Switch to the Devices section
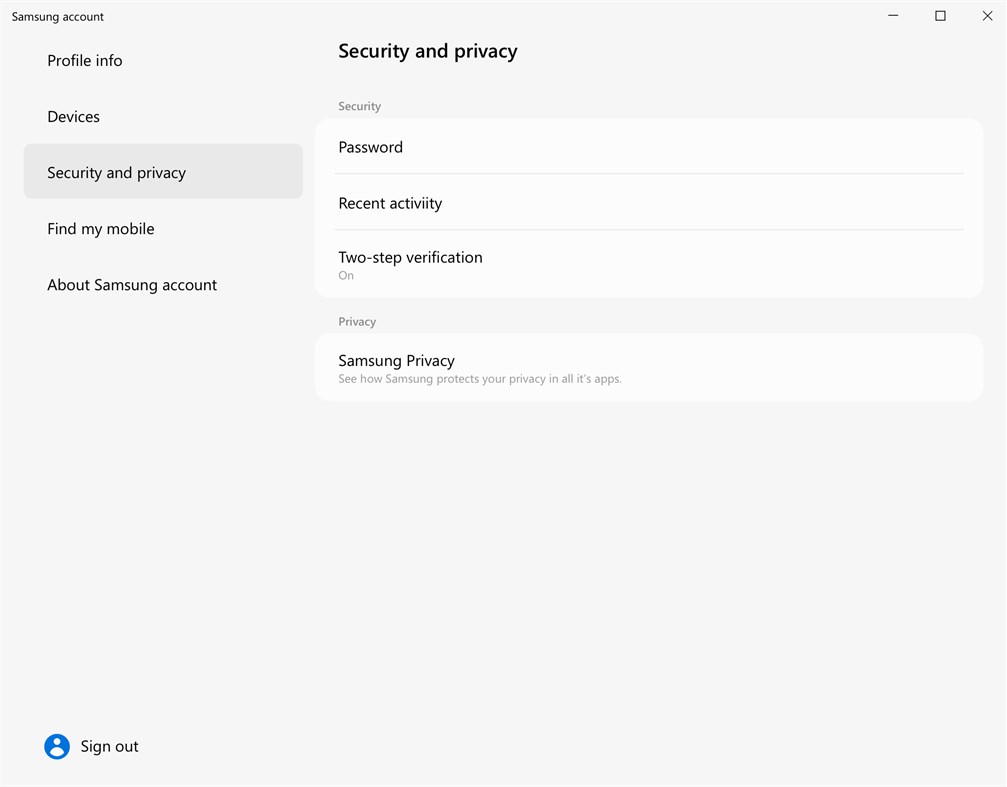The height and width of the screenshot is (787, 1007). tap(73, 116)
